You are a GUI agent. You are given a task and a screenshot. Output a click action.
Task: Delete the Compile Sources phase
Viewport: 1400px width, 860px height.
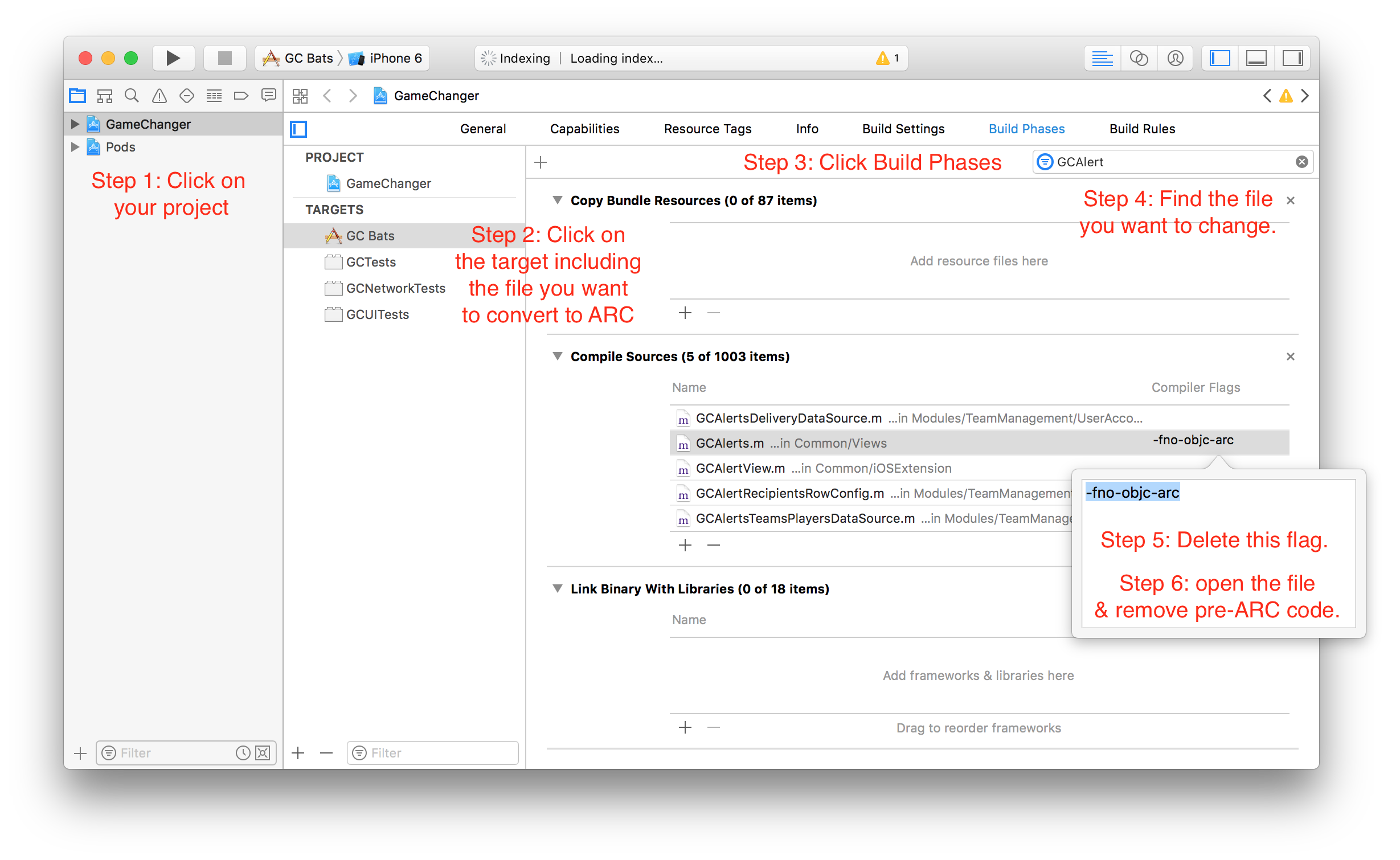pos(1291,357)
